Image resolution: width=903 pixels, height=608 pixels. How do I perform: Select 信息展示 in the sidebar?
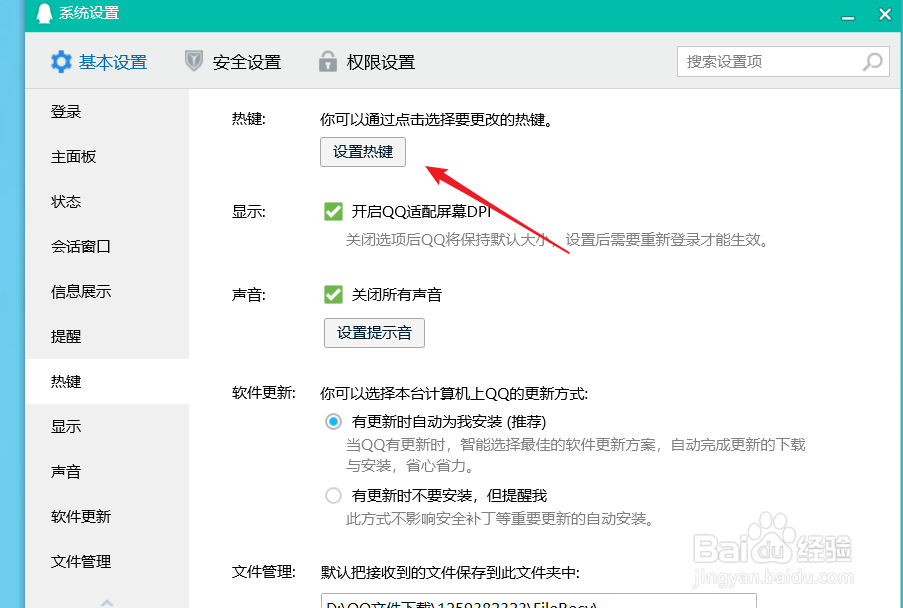pyautogui.click(x=107, y=291)
